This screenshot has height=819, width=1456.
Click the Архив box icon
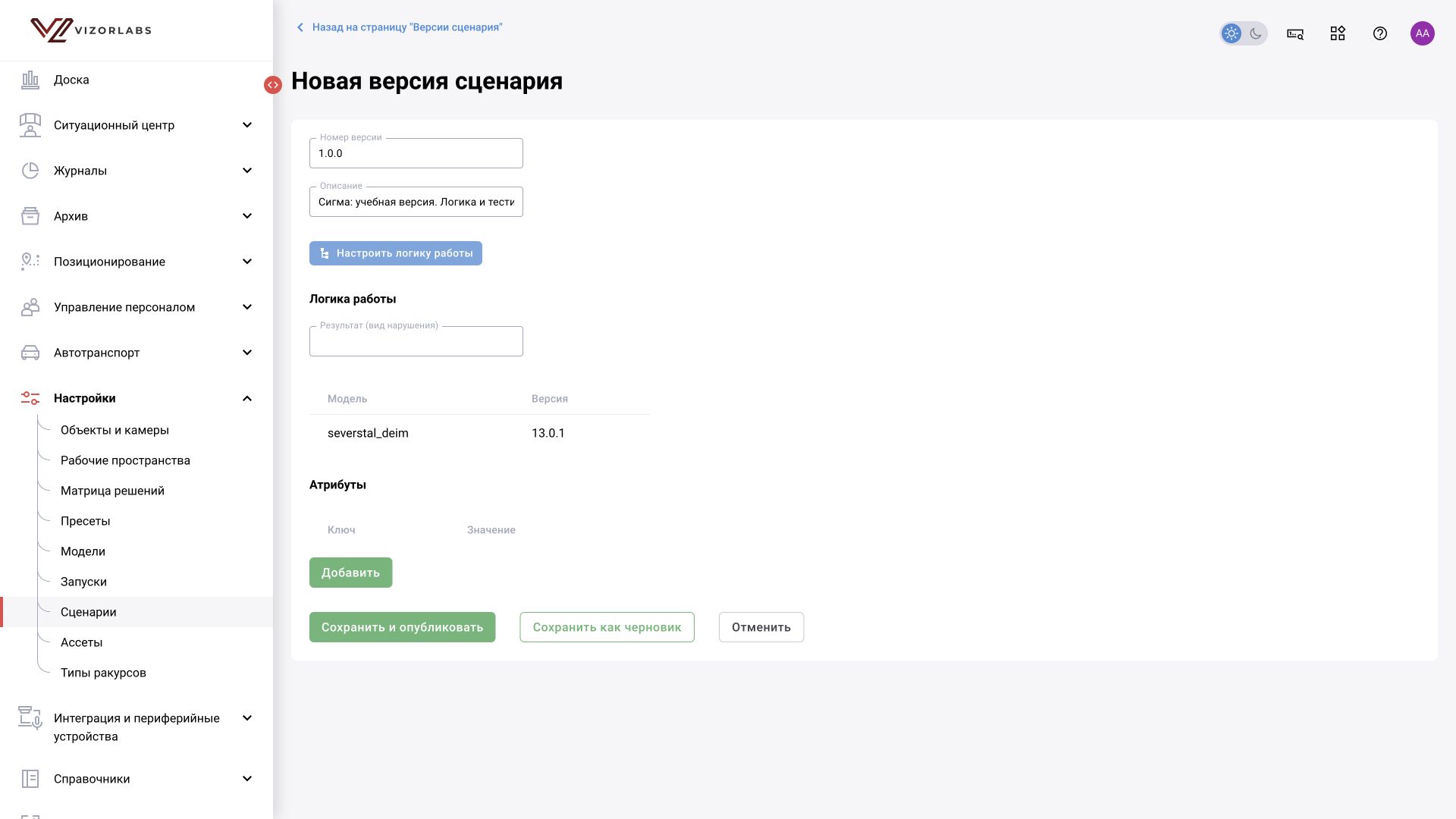30,216
